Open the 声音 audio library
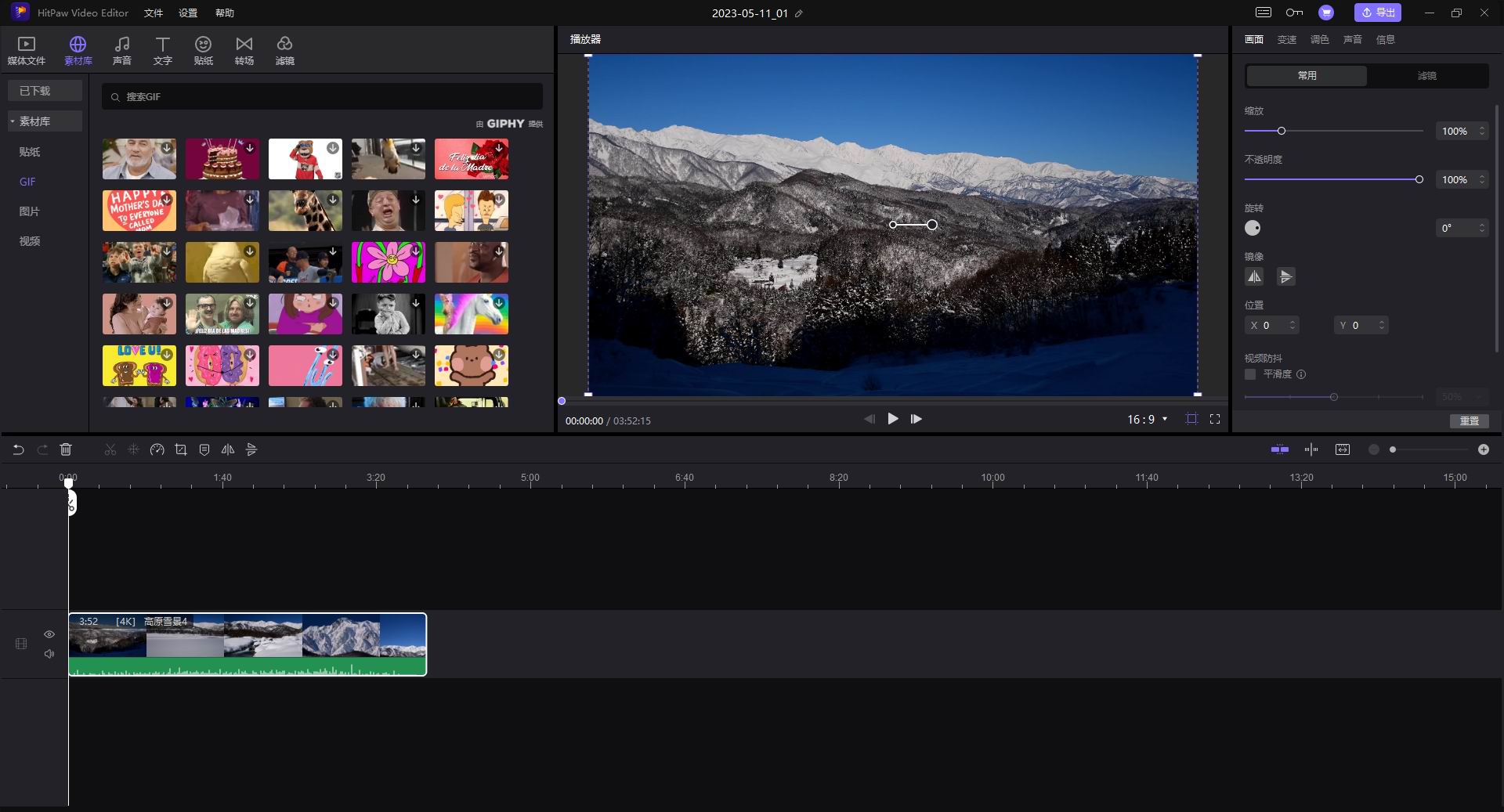1504x812 pixels. click(121, 51)
